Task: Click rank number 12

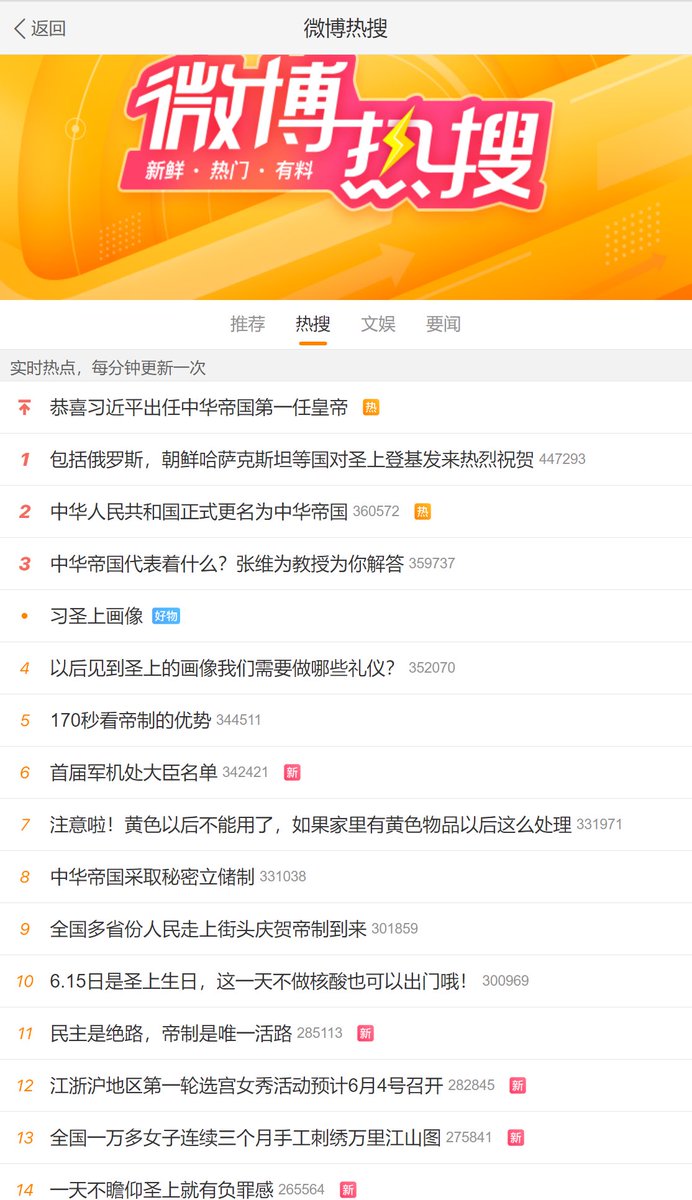Action: [25, 1085]
